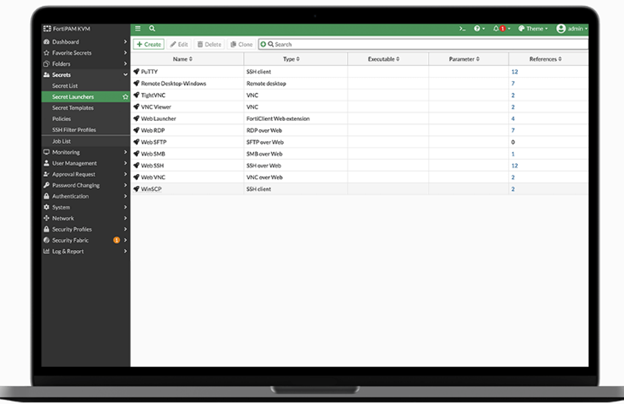Collapse the Secrets section chevron

tap(125, 75)
